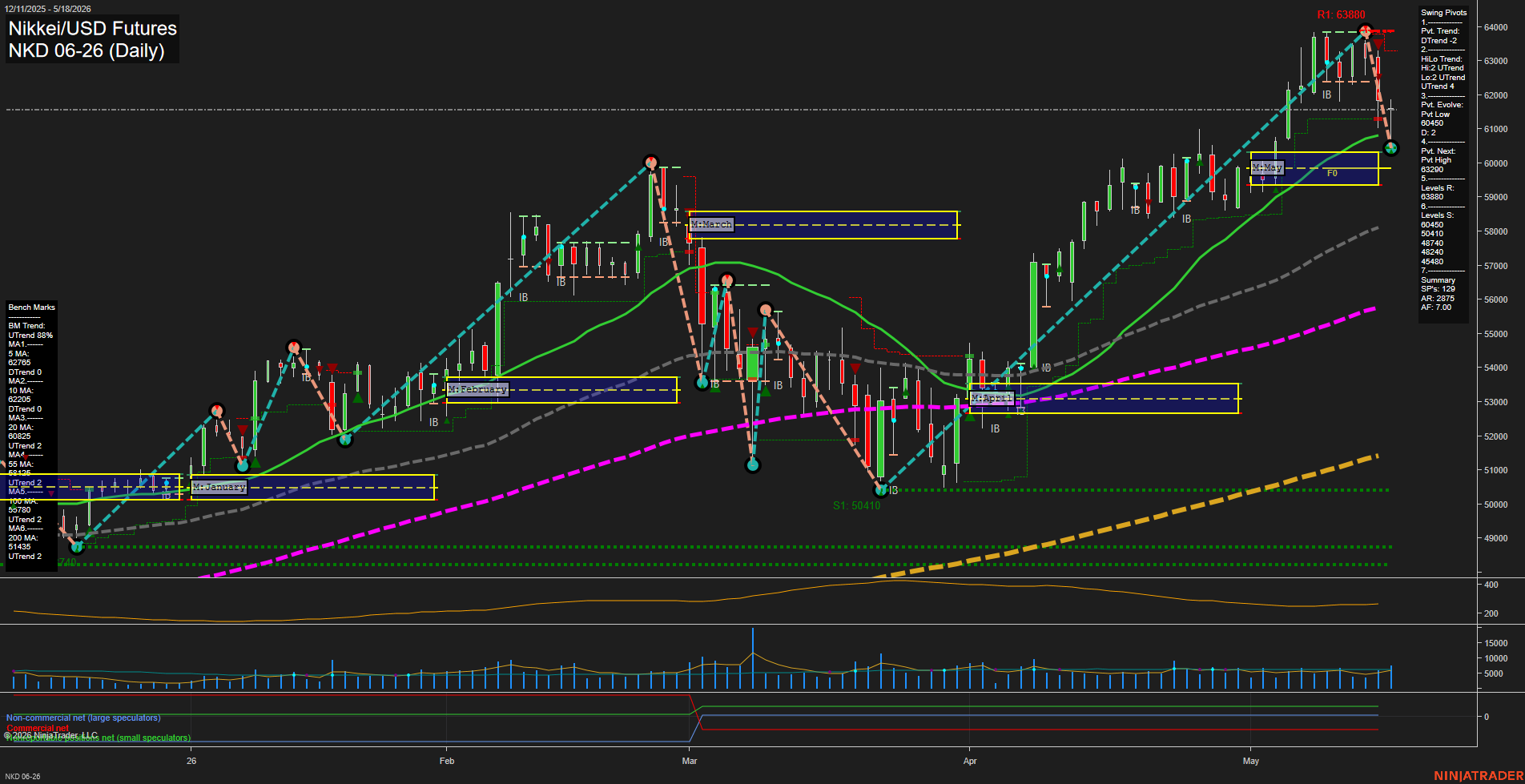Click the 49000 price axis label

pyautogui.click(x=1496, y=539)
